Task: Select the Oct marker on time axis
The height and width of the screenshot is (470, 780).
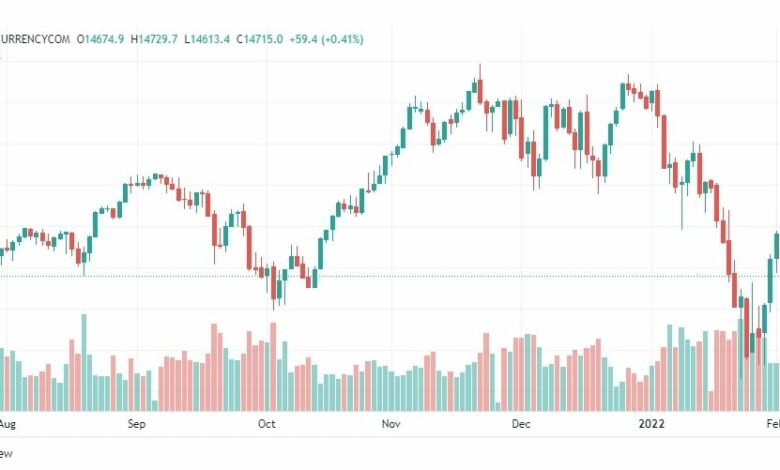Action: [x=267, y=424]
